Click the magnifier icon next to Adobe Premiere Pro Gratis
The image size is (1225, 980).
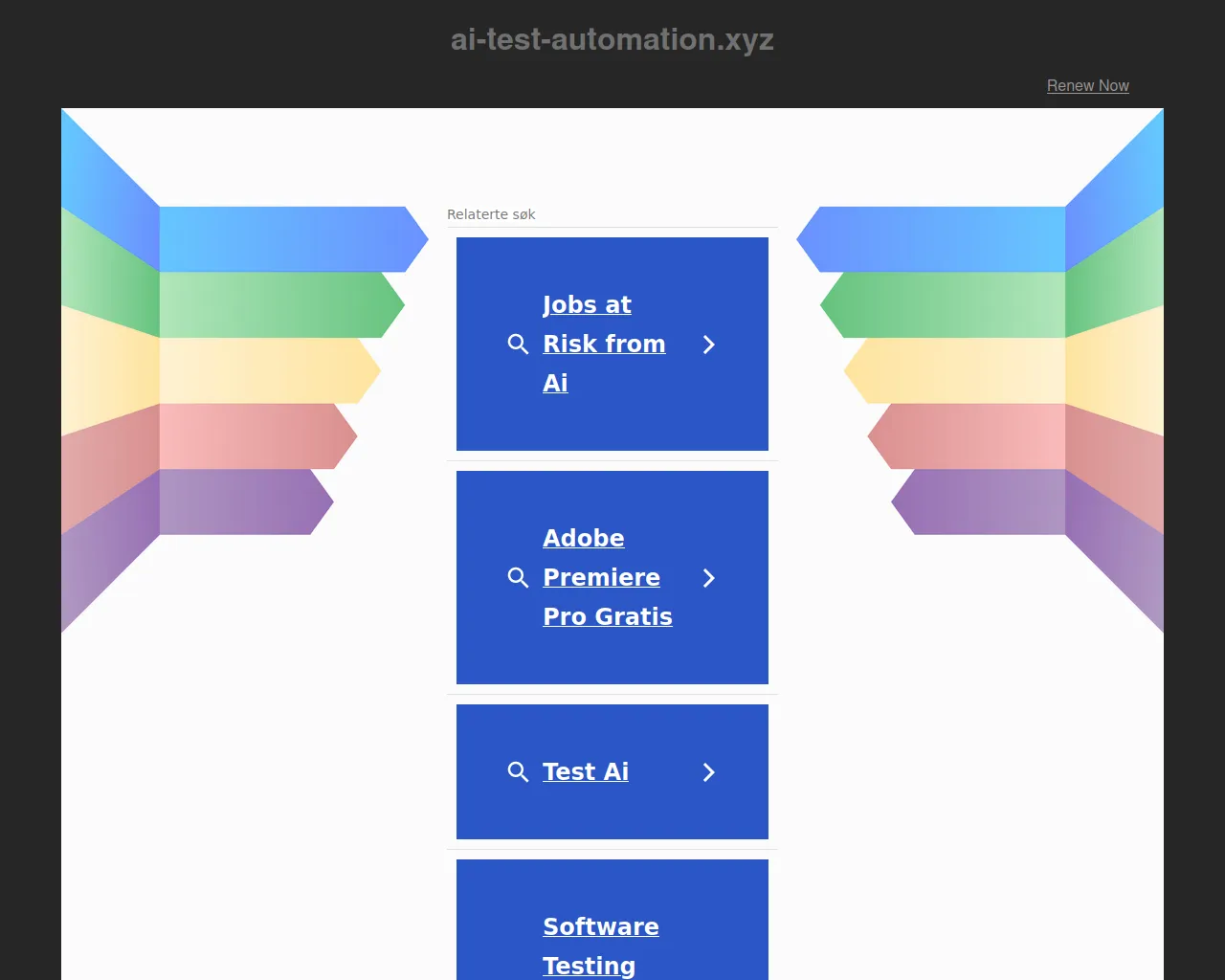[x=518, y=578]
